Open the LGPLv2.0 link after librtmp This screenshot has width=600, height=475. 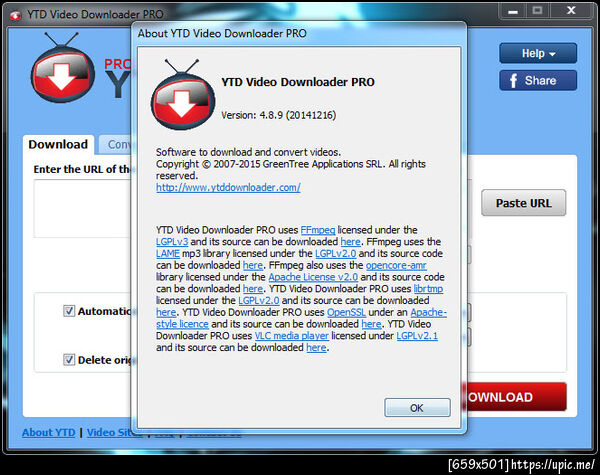[259, 301]
